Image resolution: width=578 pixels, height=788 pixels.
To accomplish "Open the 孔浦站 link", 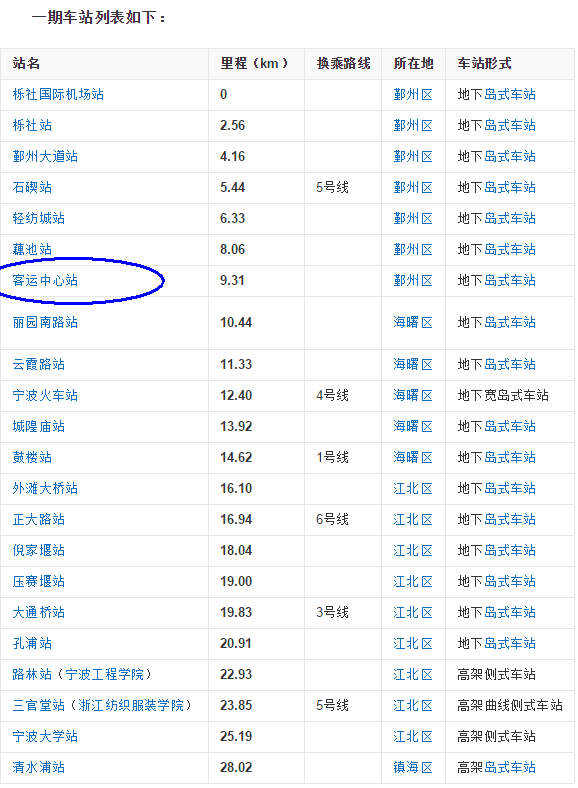I will [x=32, y=643].
